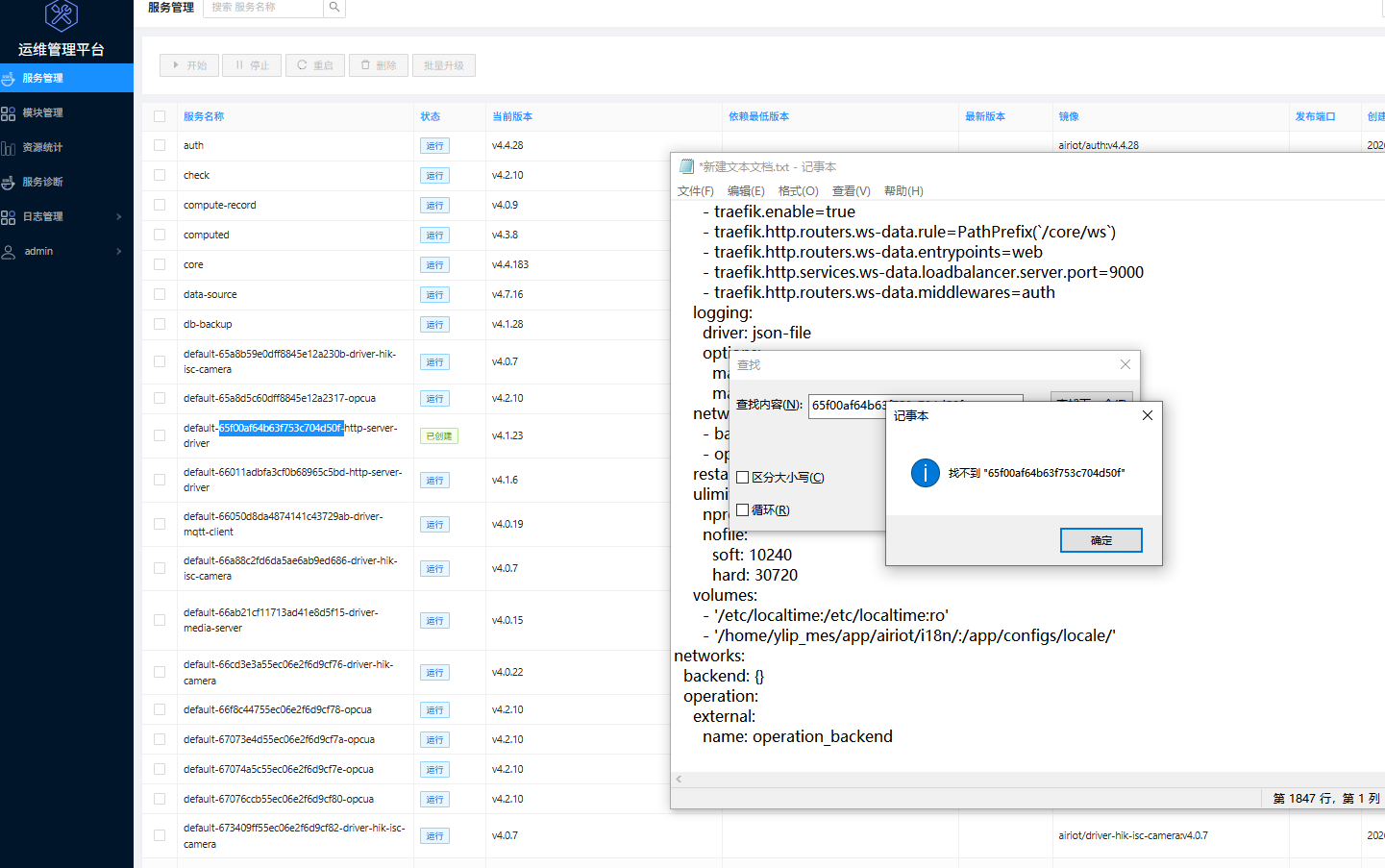
Task: Check the db-backup row checkbox
Action: [x=160, y=324]
